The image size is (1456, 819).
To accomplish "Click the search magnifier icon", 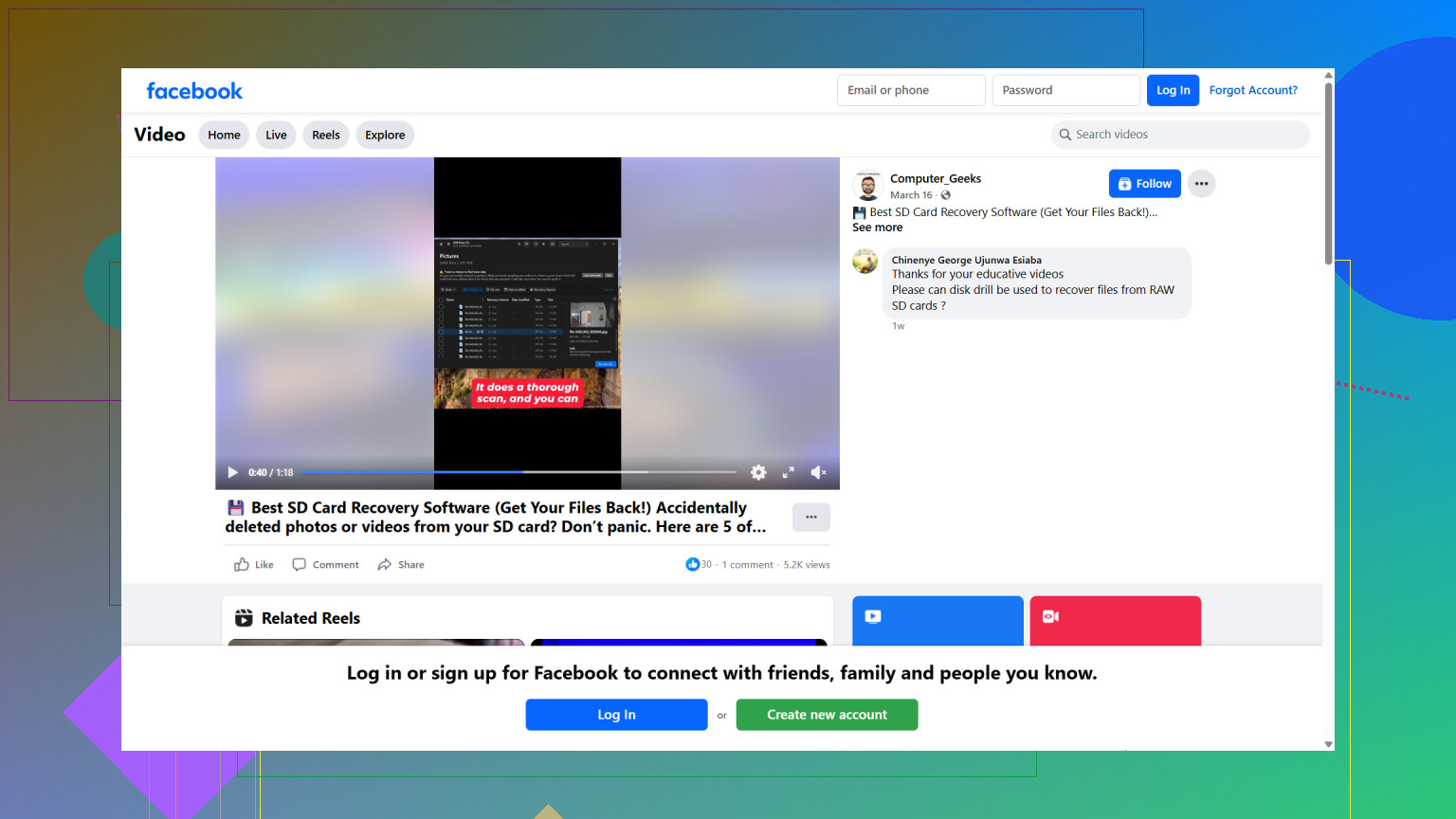I will [x=1065, y=135].
